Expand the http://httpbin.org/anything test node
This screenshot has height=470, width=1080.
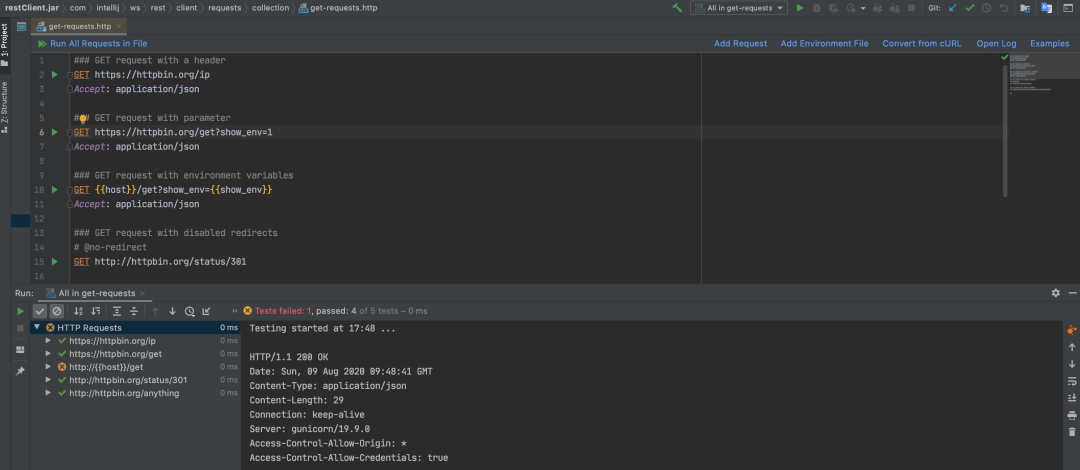(x=48, y=394)
